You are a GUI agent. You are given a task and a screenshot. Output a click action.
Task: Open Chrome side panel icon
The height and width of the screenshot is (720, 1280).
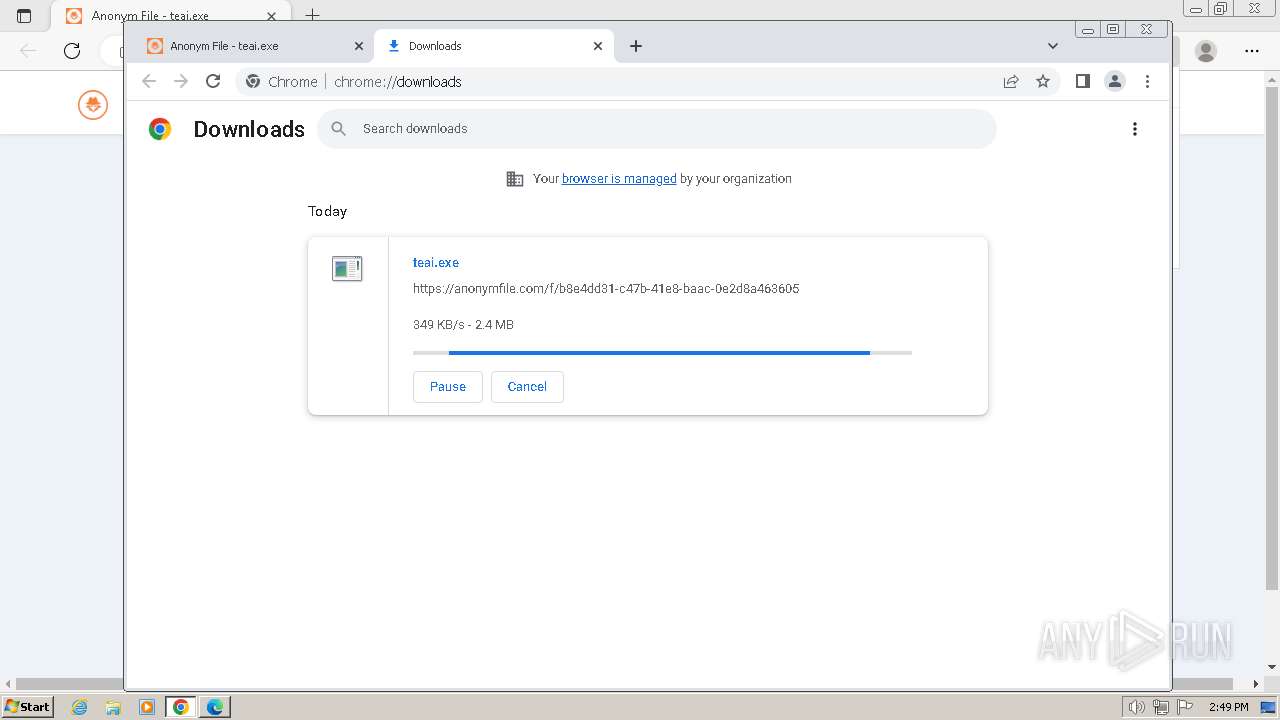point(1082,82)
